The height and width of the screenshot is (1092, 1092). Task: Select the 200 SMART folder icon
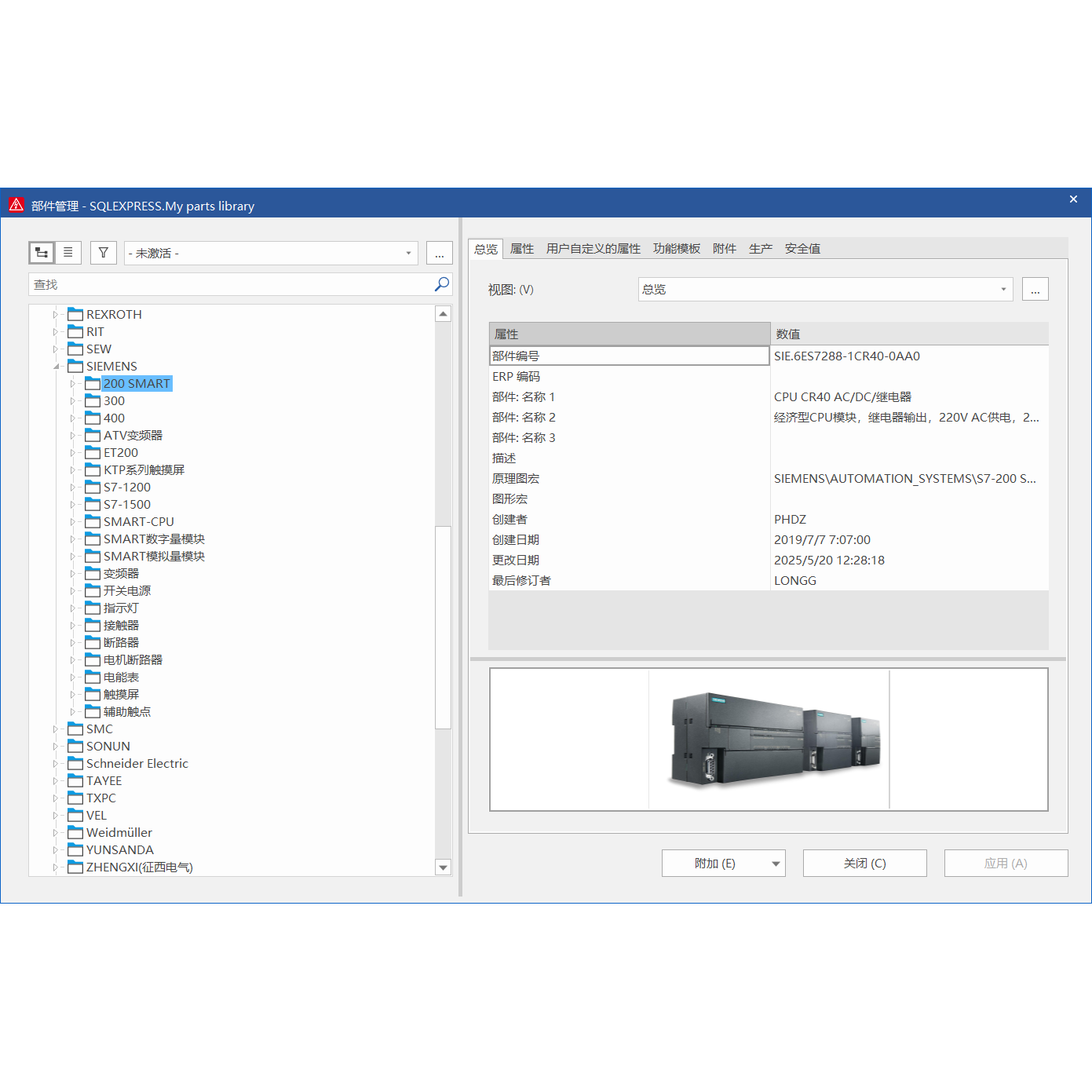93,383
